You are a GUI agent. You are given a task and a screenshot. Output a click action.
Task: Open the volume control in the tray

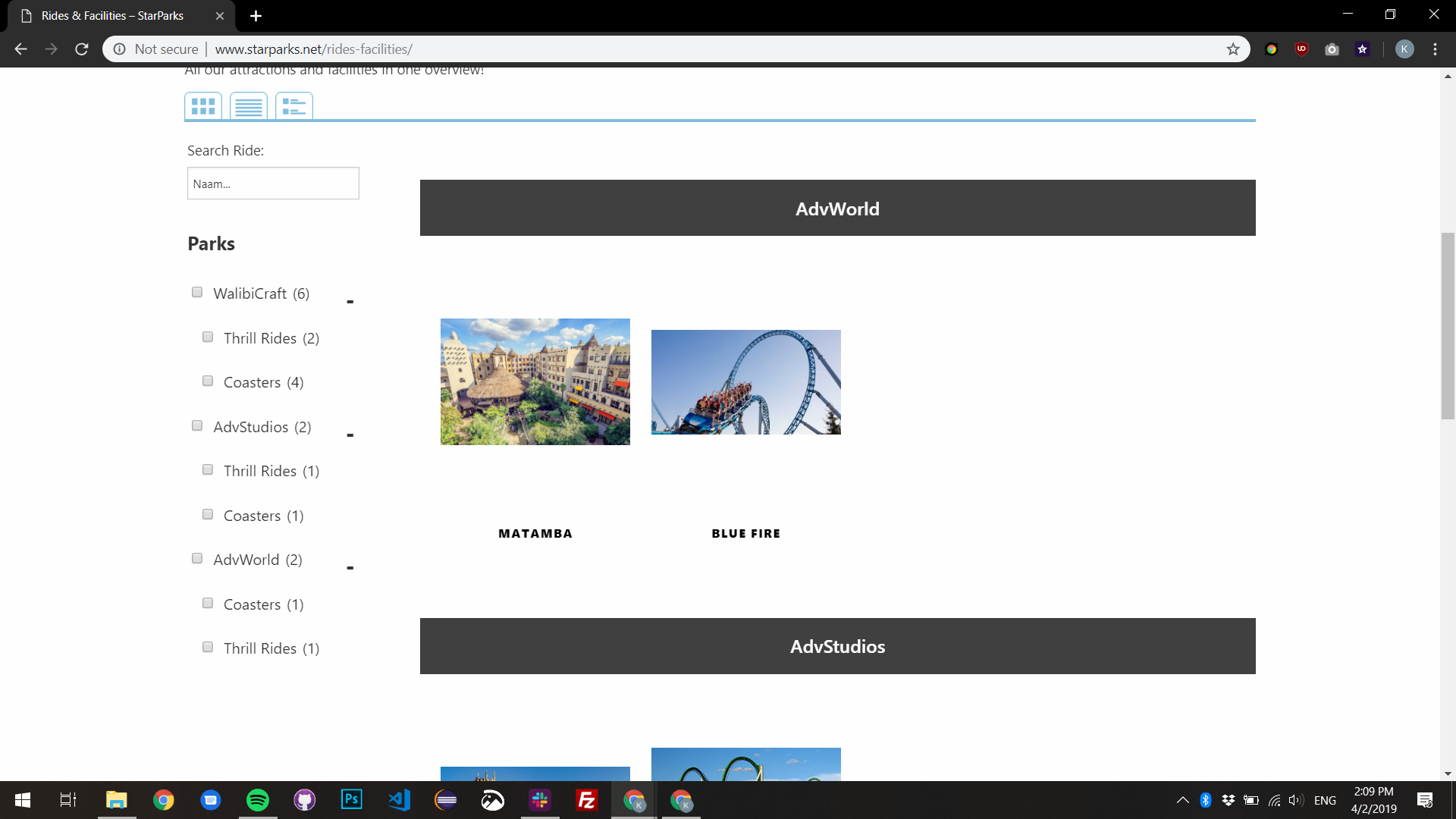(1296, 800)
